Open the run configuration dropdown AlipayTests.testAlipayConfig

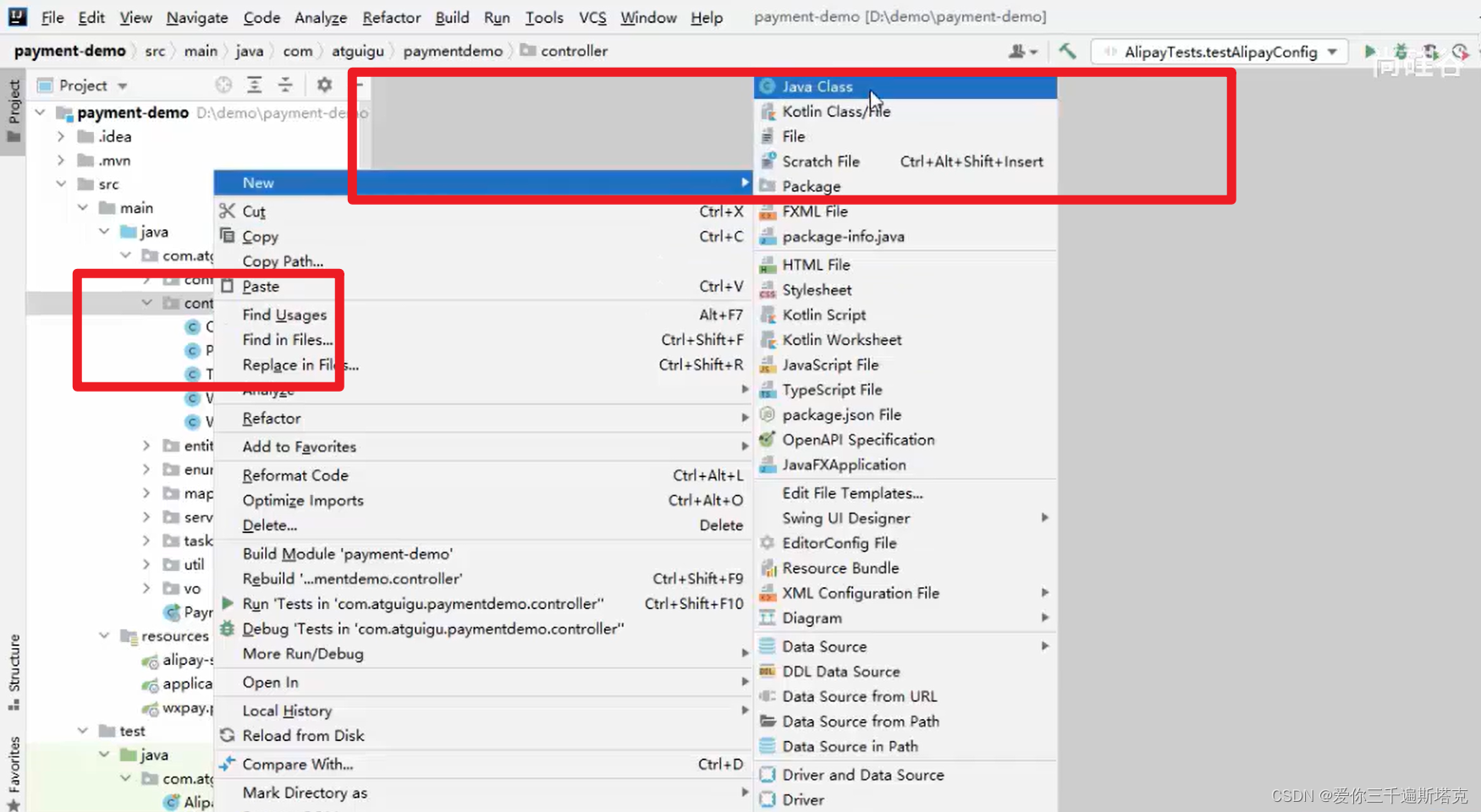point(1219,52)
